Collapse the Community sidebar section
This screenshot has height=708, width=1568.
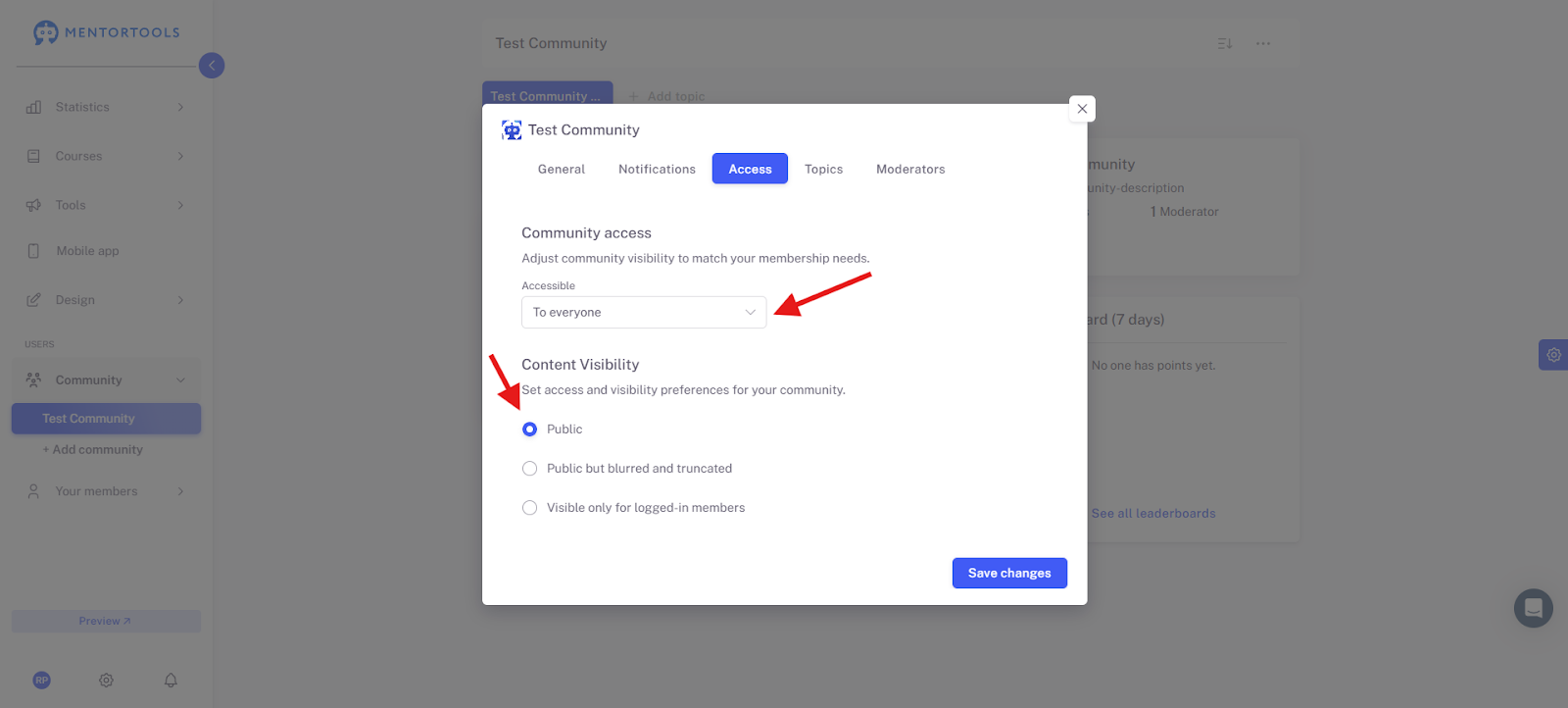pyautogui.click(x=106, y=380)
